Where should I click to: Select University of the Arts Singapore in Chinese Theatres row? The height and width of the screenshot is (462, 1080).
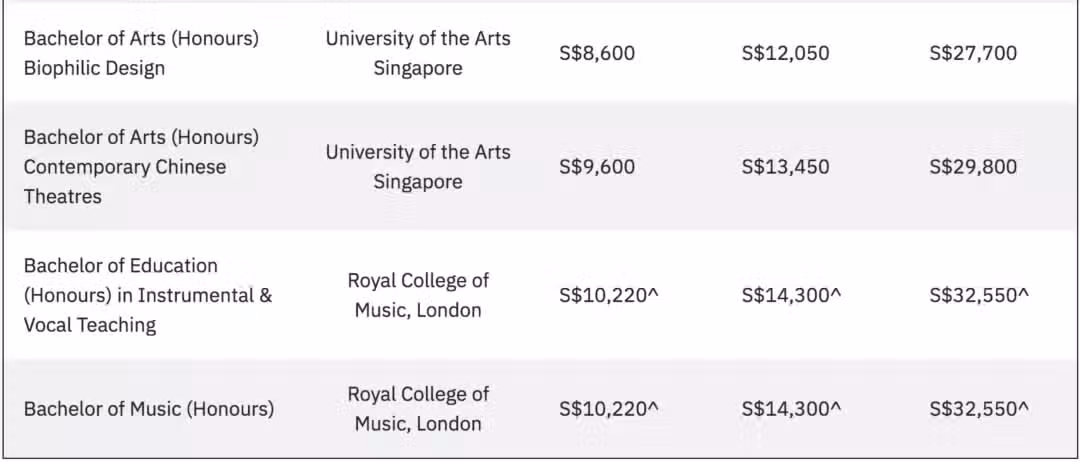(x=418, y=167)
